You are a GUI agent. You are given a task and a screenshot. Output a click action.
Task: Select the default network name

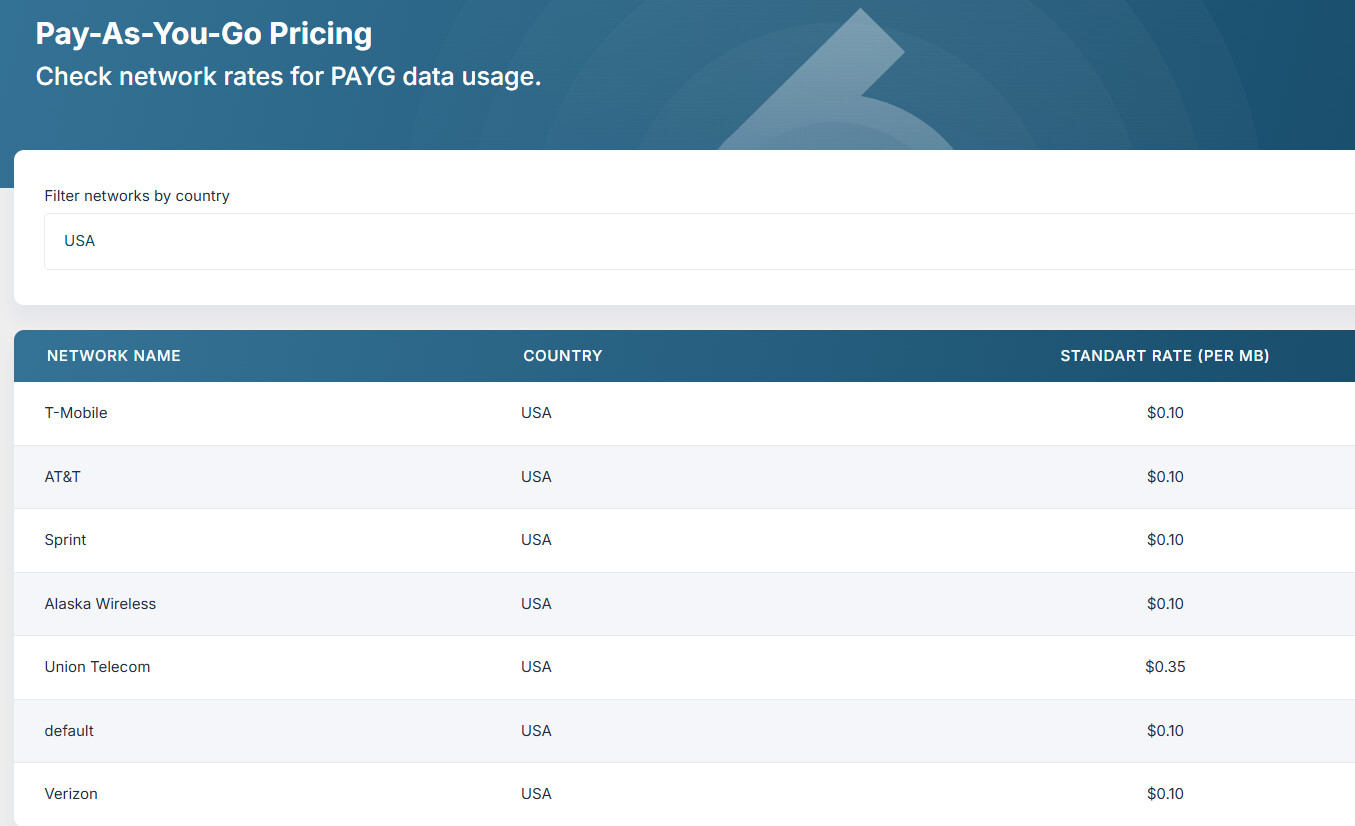click(x=69, y=731)
